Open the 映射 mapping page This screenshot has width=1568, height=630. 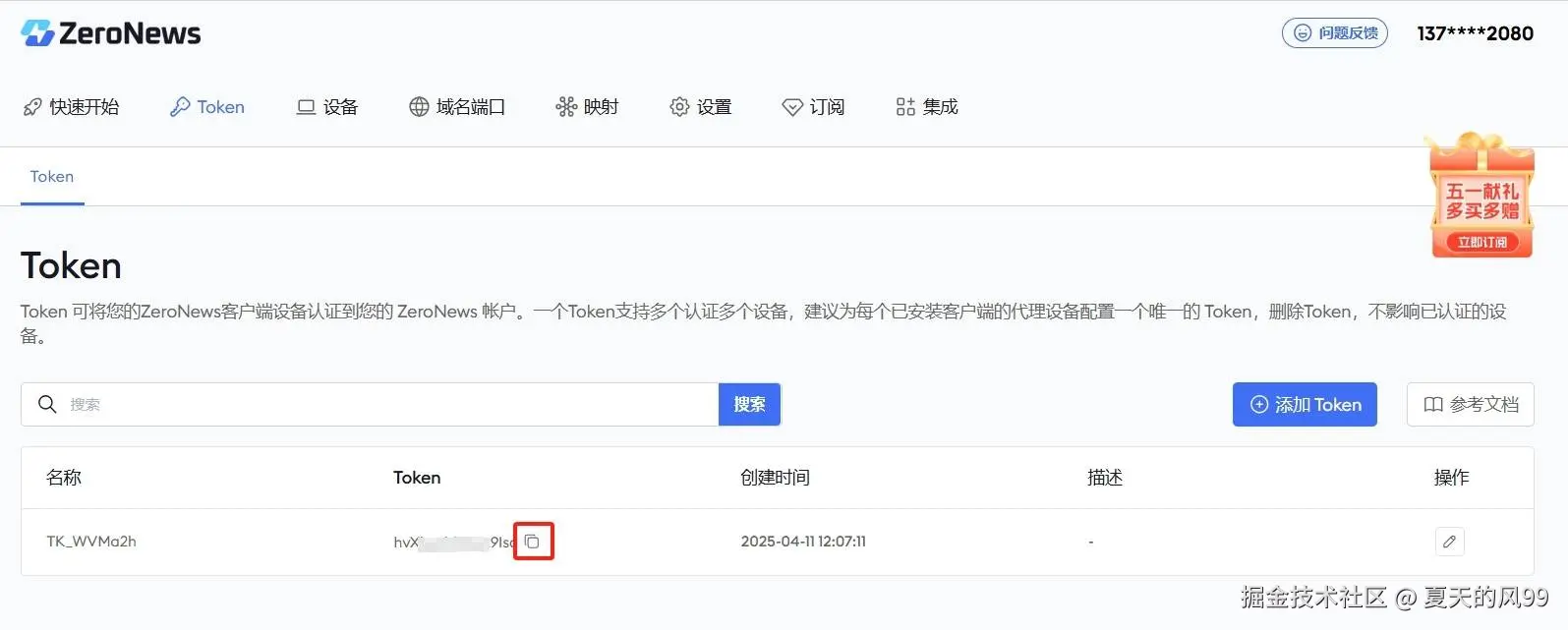587,107
